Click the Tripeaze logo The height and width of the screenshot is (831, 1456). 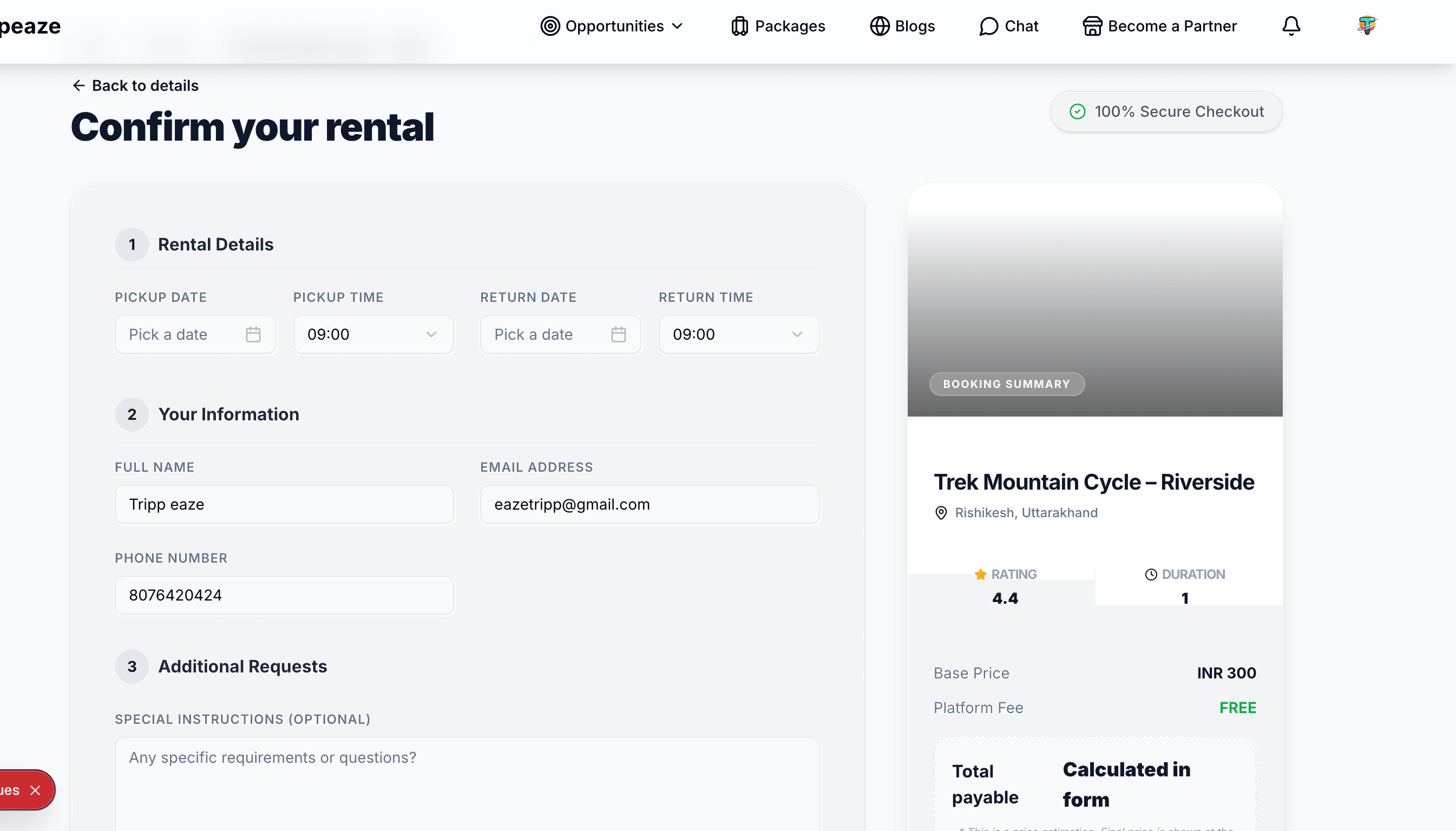coord(30,27)
